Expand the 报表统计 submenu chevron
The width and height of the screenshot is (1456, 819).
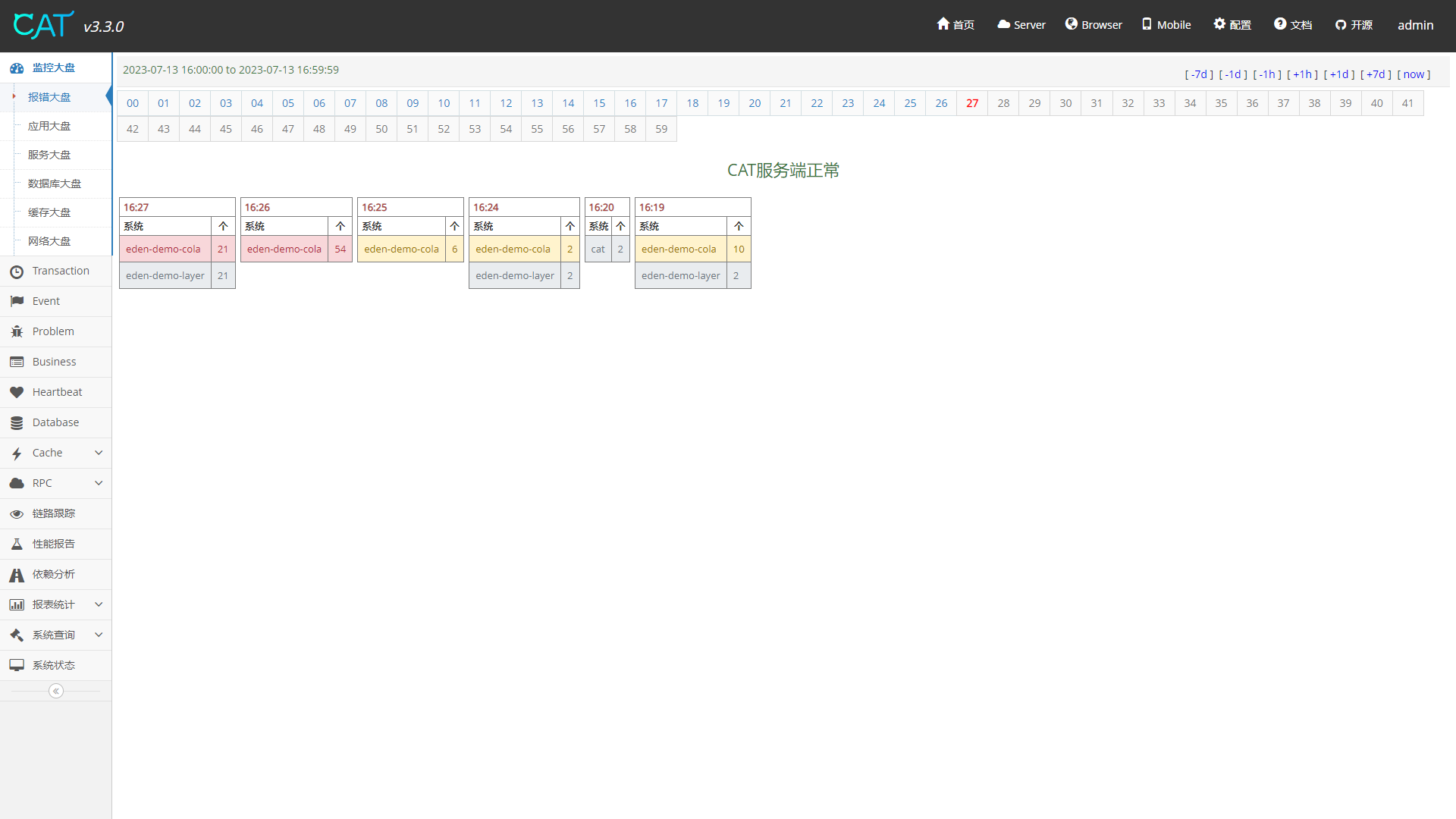point(99,604)
